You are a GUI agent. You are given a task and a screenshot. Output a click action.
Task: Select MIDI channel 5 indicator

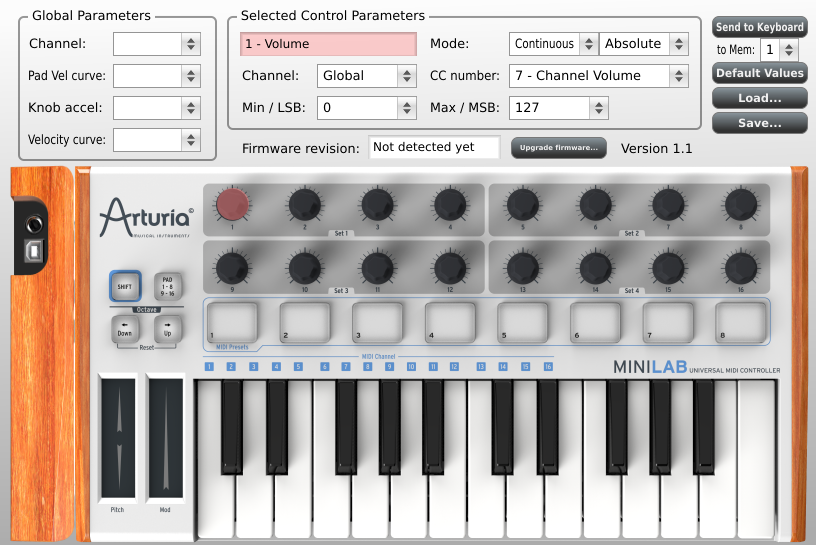[x=298, y=366]
